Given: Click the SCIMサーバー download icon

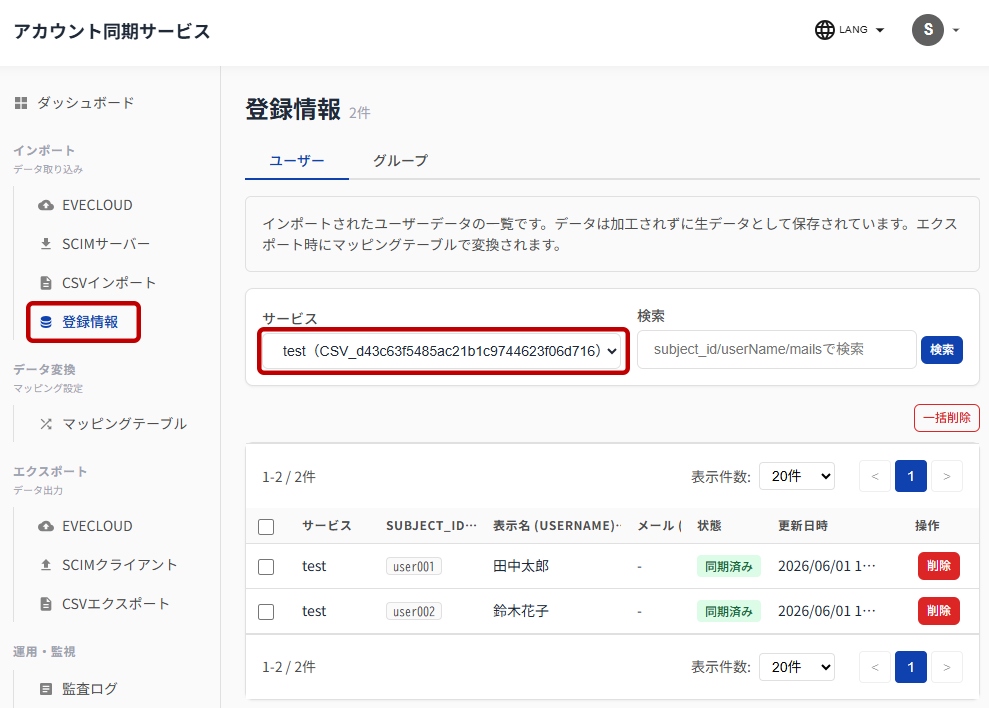Looking at the screenshot, I should click(46, 244).
